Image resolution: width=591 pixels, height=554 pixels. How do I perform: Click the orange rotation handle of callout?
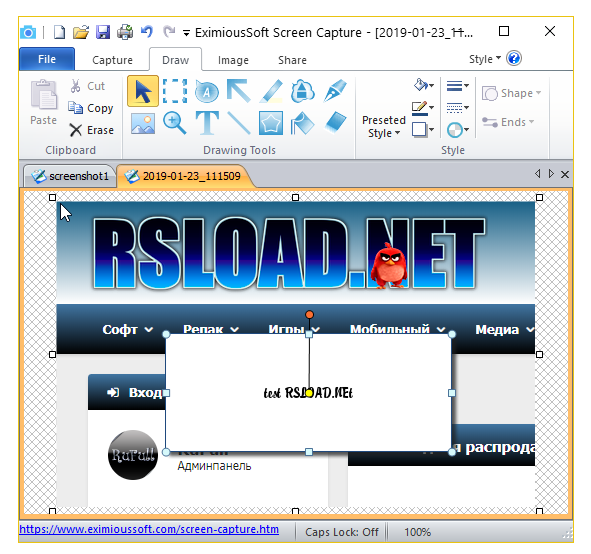[x=309, y=315]
